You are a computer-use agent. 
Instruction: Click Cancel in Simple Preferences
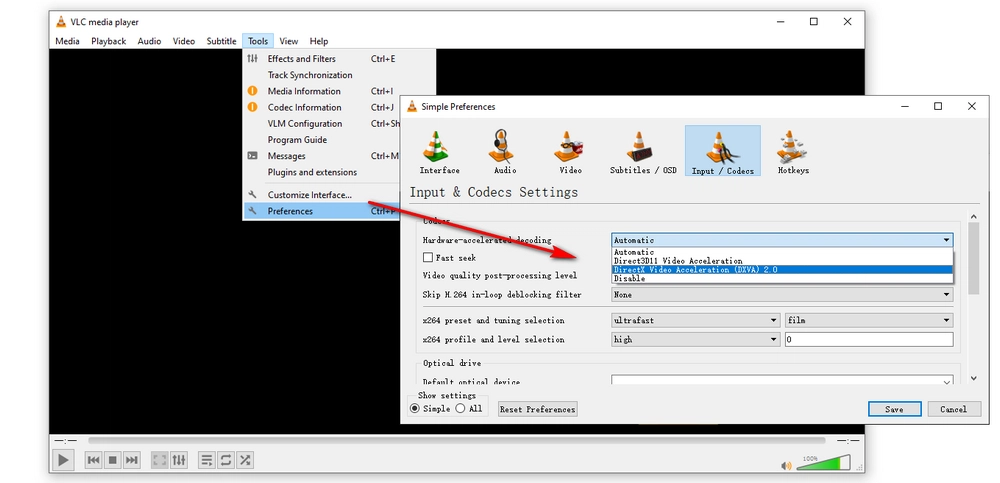click(x=953, y=409)
